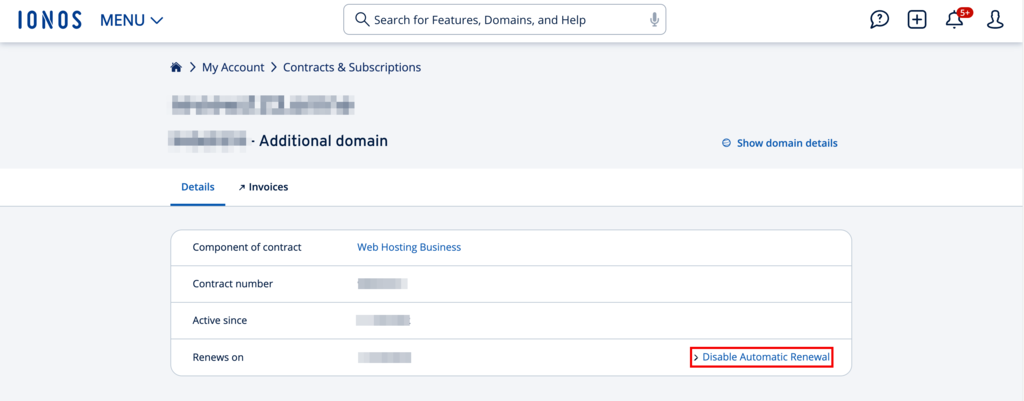Click the Contract number label

tap(232, 284)
